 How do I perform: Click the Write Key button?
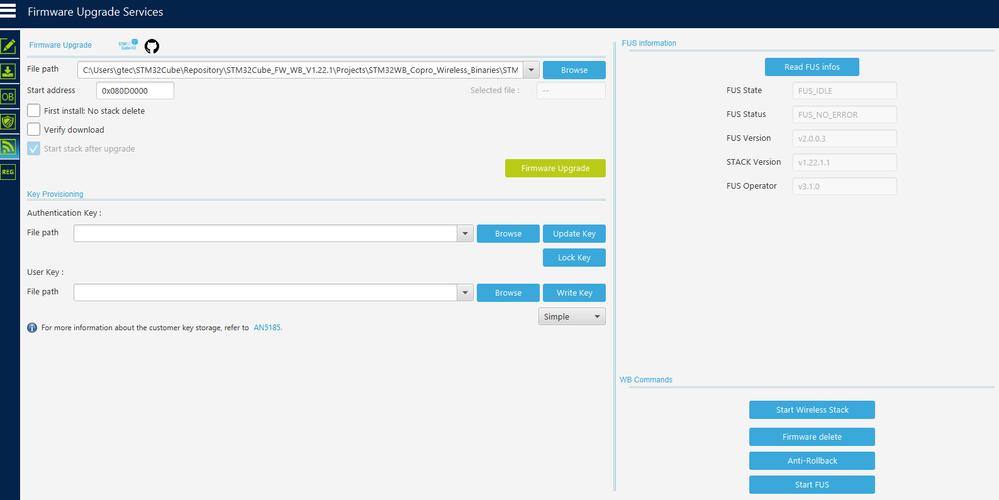pos(574,293)
